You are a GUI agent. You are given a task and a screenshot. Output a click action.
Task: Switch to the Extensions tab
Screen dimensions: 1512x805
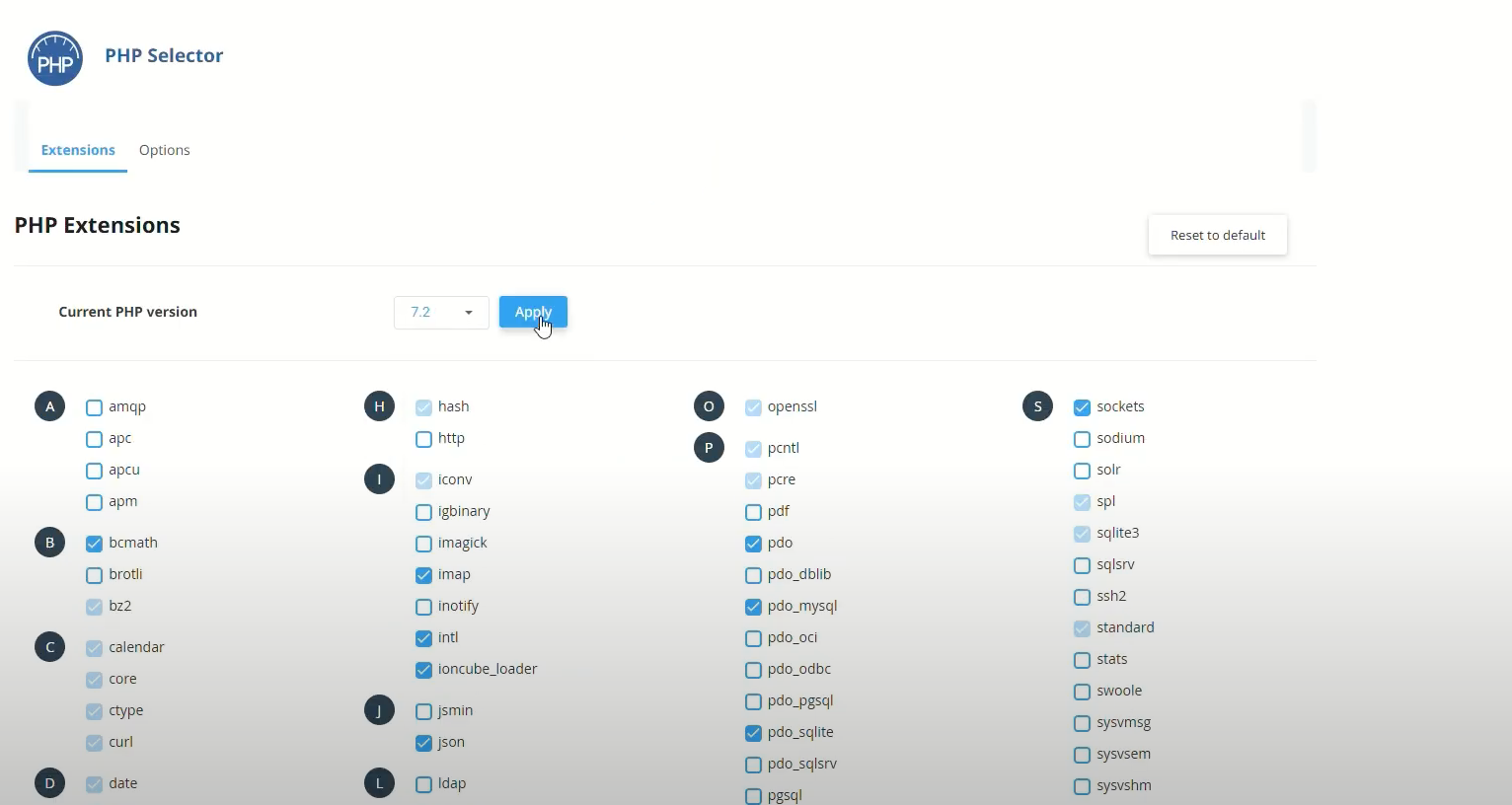[78, 150]
